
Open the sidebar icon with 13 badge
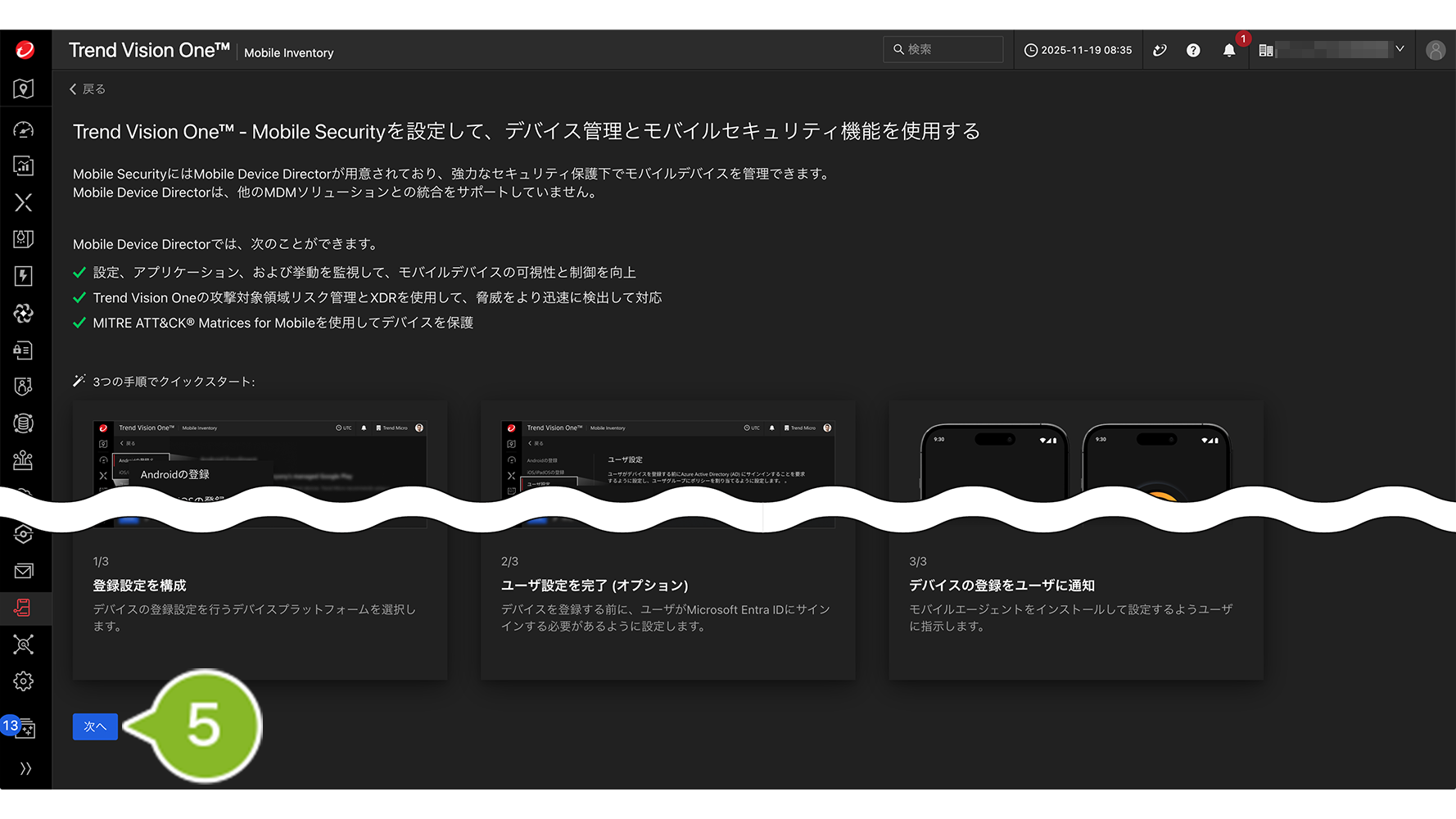click(24, 727)
